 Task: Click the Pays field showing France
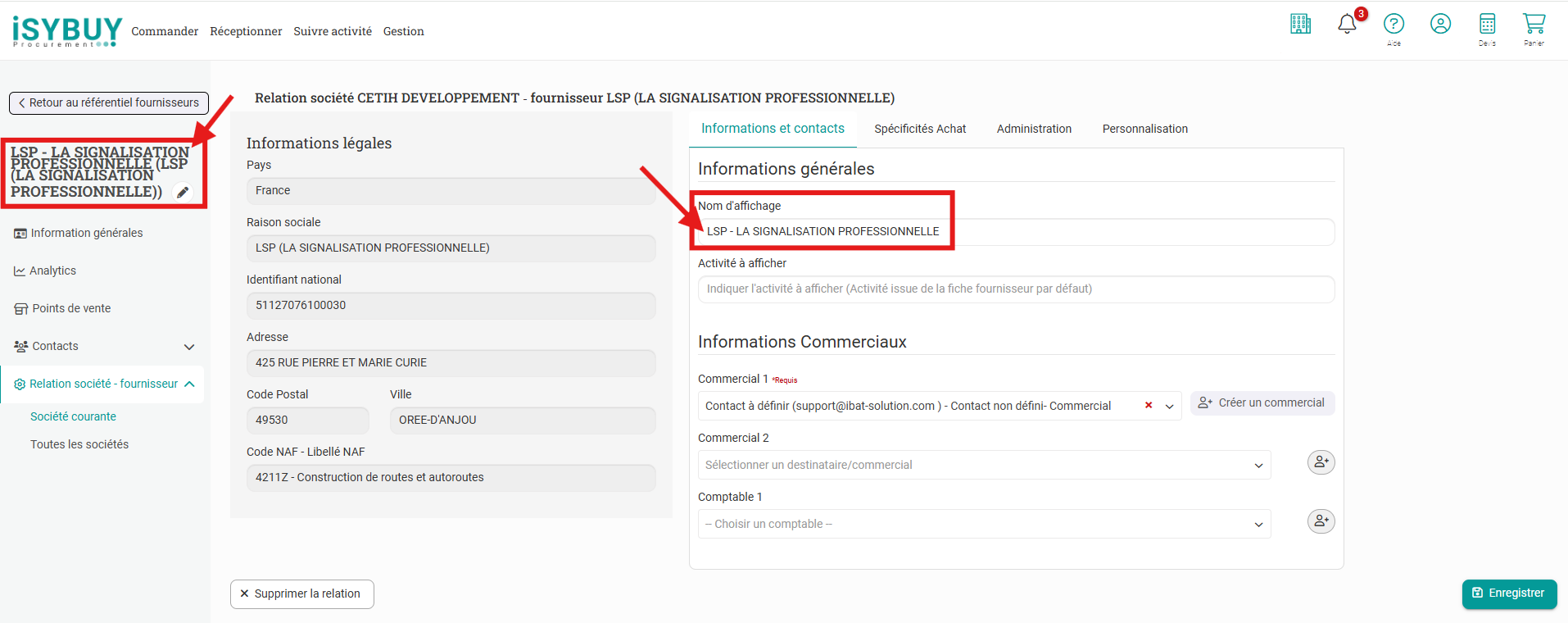coord(451,191)
